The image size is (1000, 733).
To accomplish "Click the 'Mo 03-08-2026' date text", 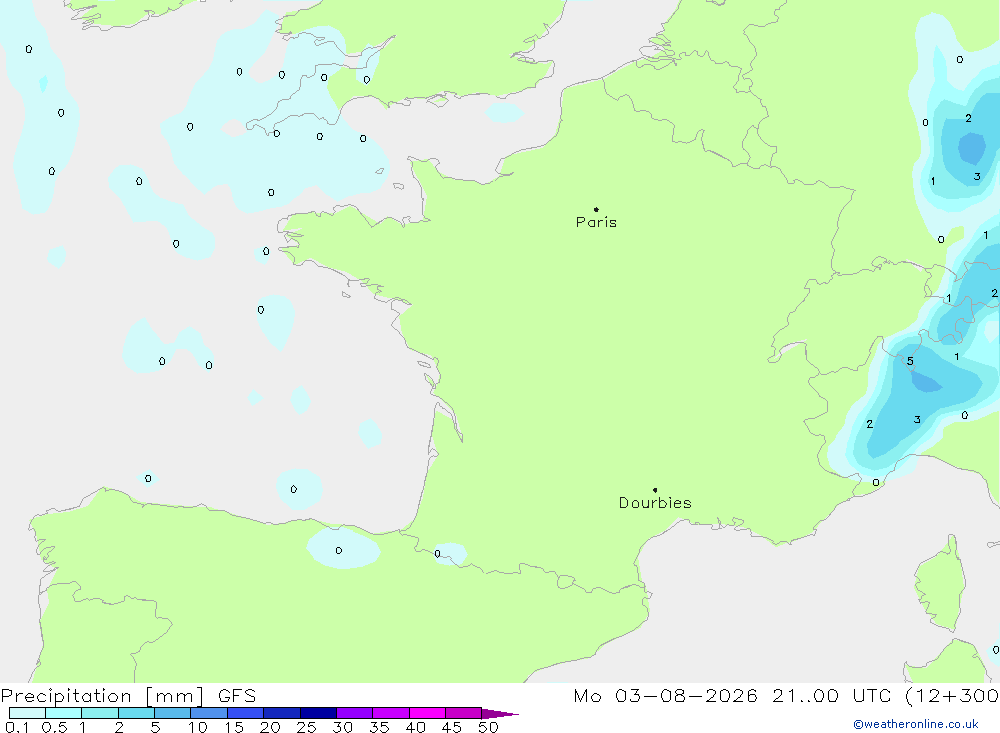I will [x=665, y=695].
